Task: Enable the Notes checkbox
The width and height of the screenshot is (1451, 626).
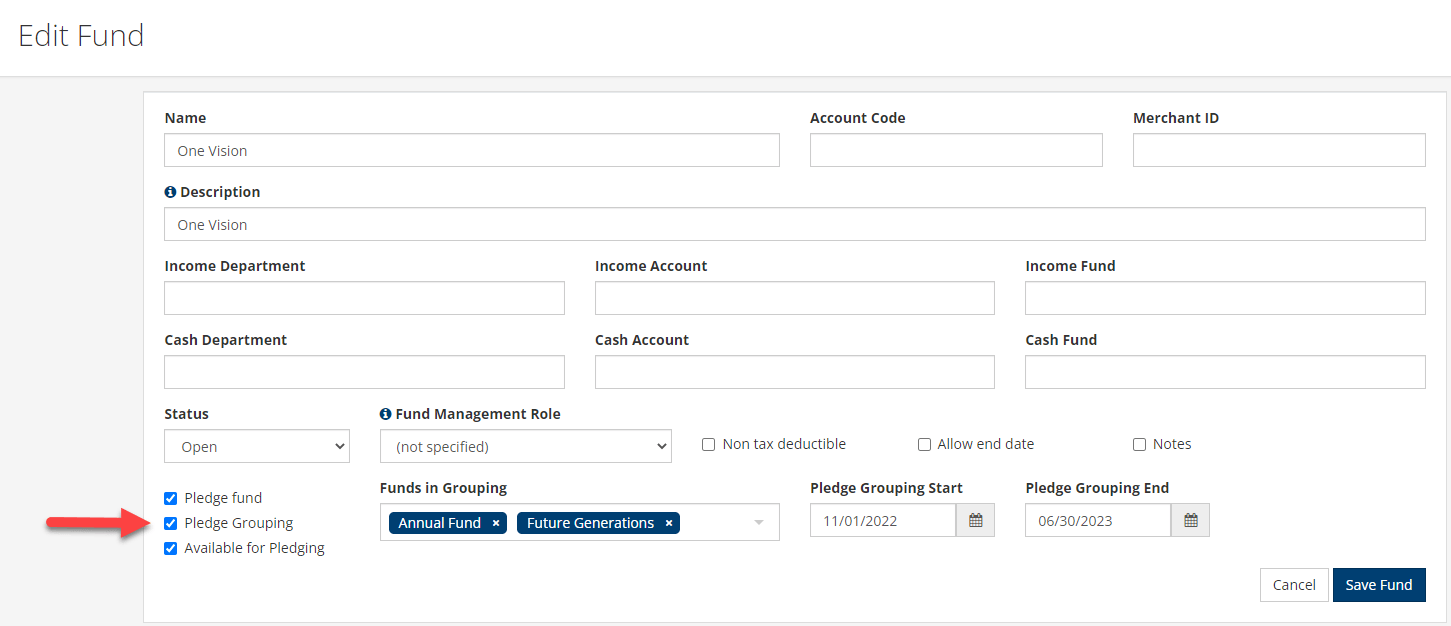Action: tap(1139, 444)
